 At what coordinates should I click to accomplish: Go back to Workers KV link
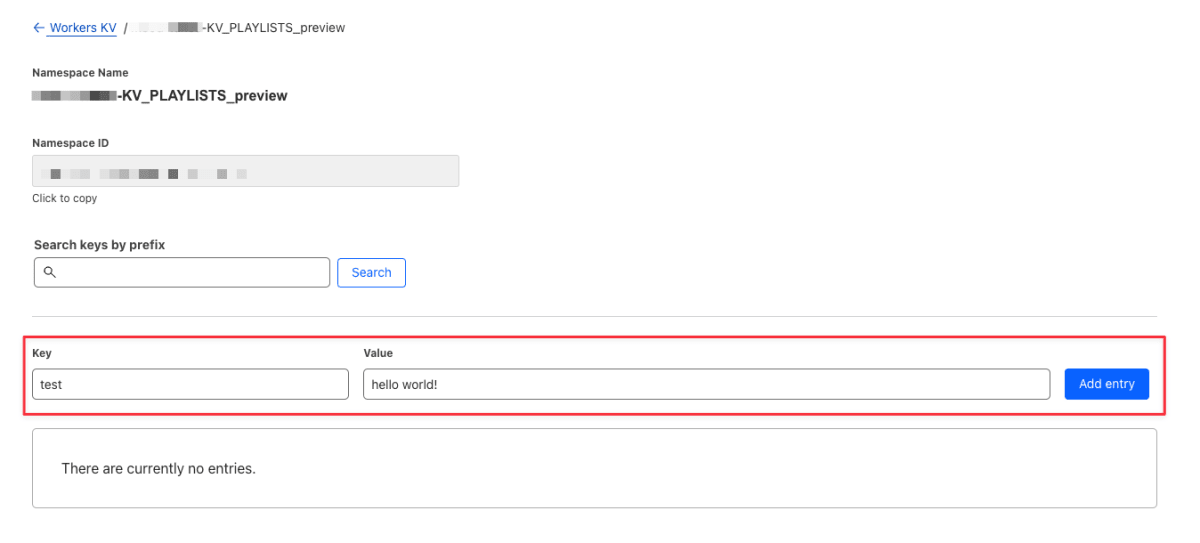[x=75, y=28]
